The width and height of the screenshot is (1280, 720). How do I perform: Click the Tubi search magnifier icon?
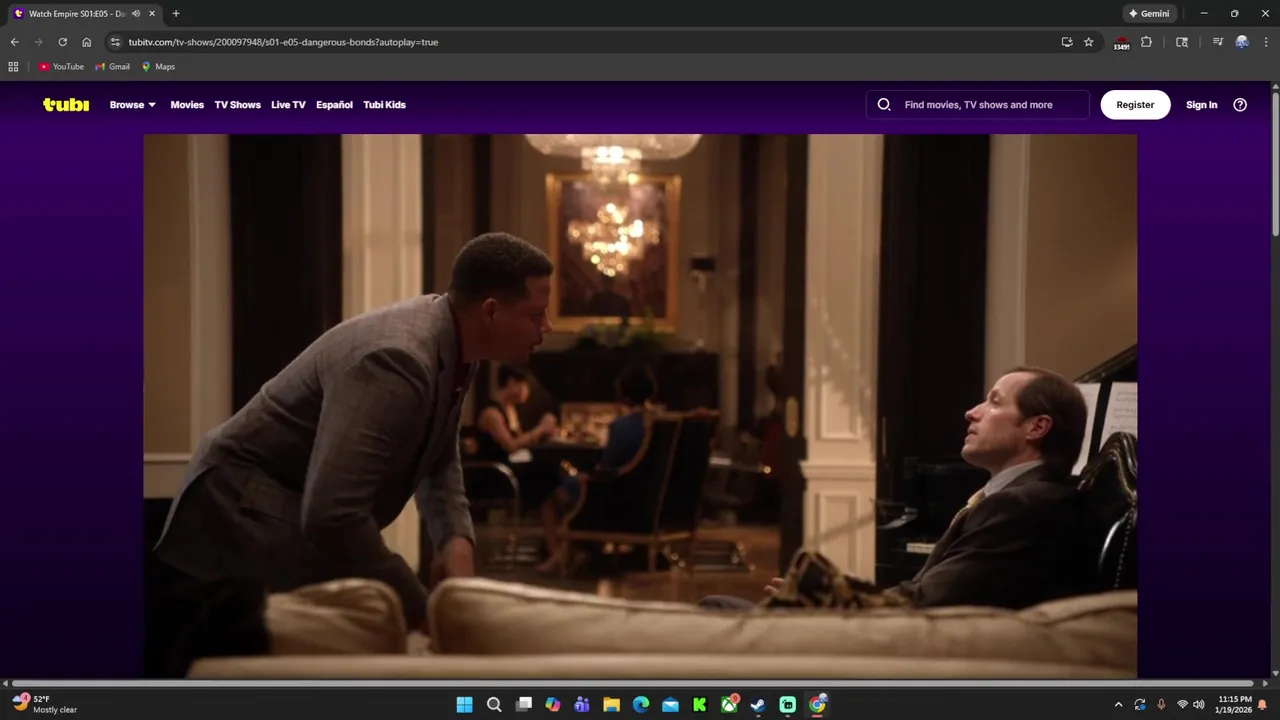point(884,105)
